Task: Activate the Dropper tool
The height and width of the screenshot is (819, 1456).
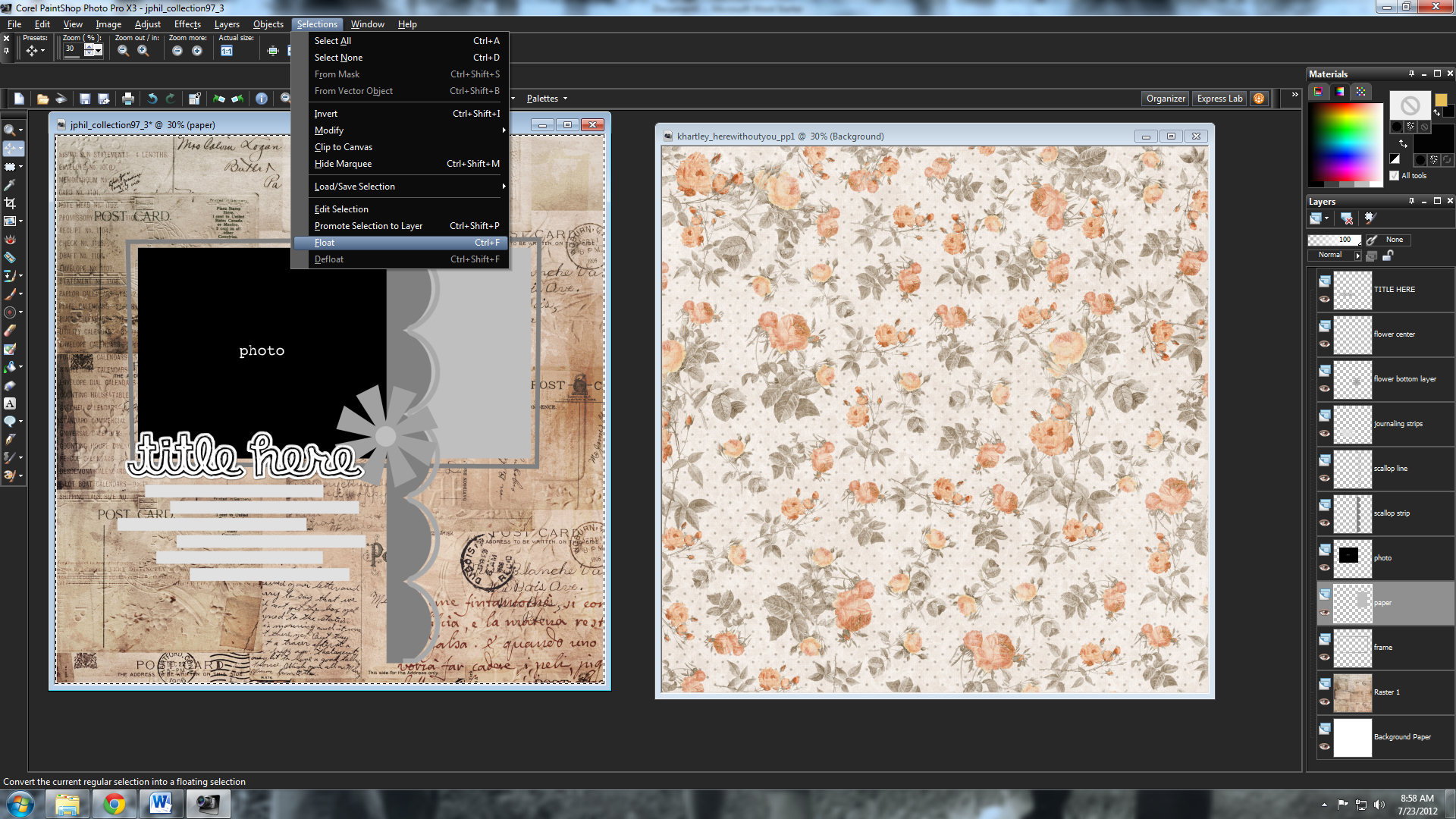Action: click(11, 184)
